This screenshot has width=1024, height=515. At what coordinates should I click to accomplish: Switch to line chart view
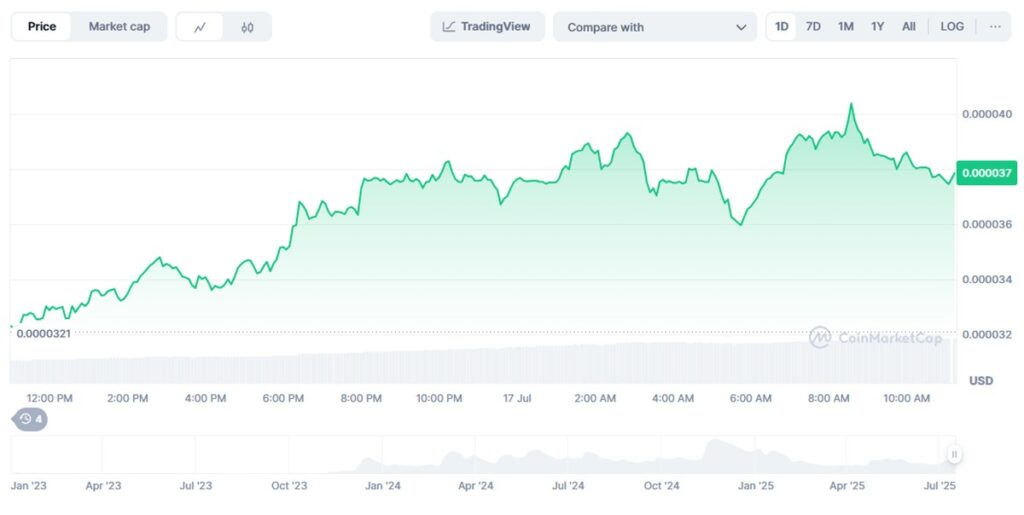pyautogui.click(x=200, y=27)
